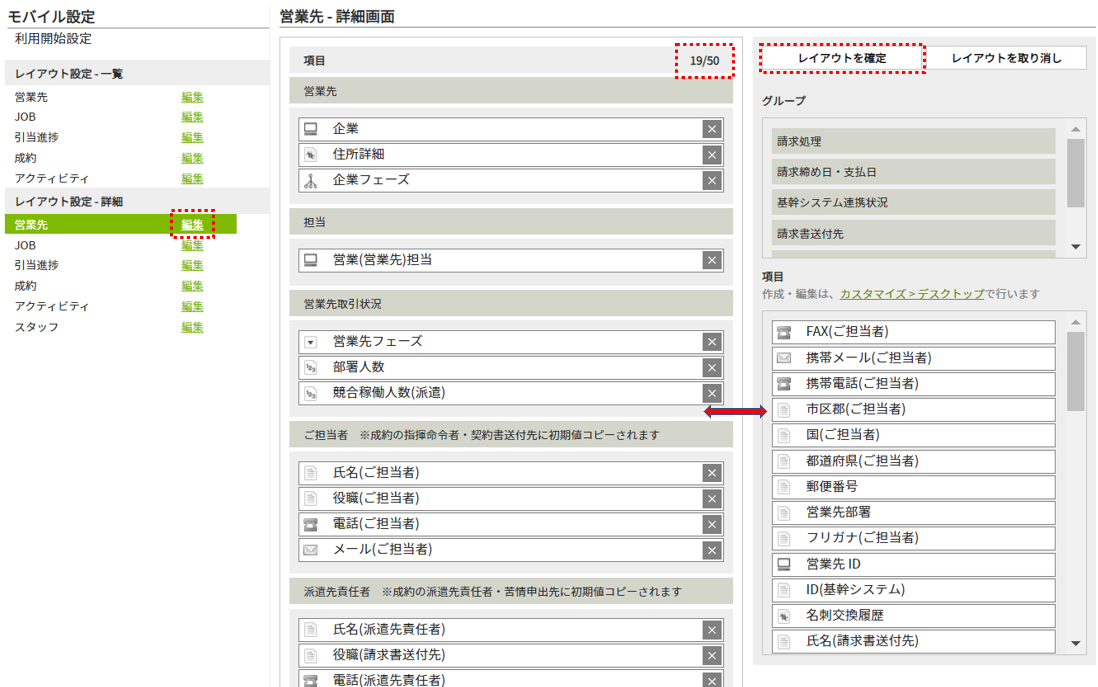Remove 営業先フェーズ using X icon

pyautogui.click(x=711, y=342)
